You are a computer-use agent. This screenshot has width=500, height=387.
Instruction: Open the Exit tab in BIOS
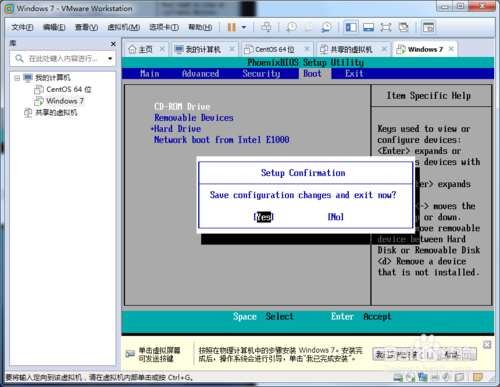[354, 73]
